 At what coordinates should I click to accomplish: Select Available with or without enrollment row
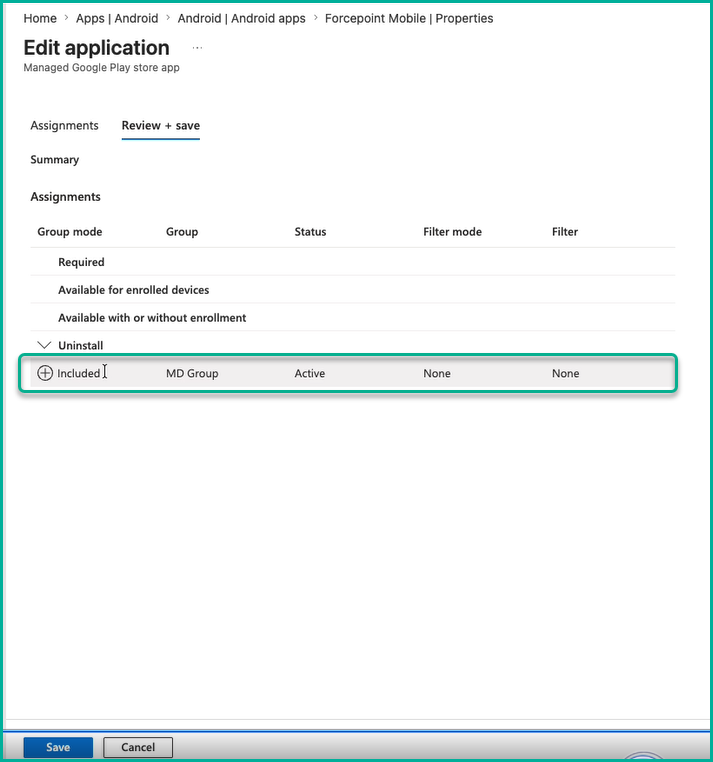click(352, 317)
